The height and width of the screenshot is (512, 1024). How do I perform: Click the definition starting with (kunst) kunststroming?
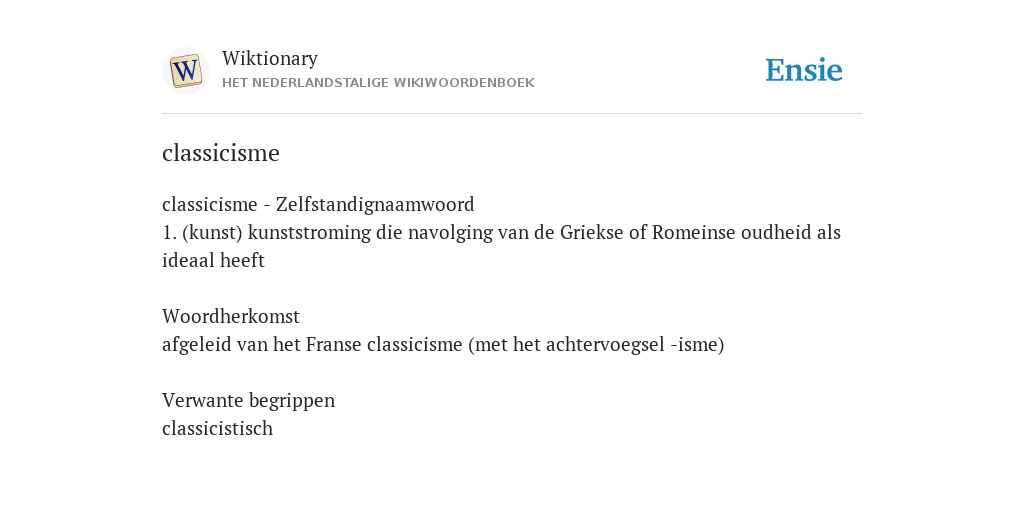pyautogui.click(x=501, y=246)
